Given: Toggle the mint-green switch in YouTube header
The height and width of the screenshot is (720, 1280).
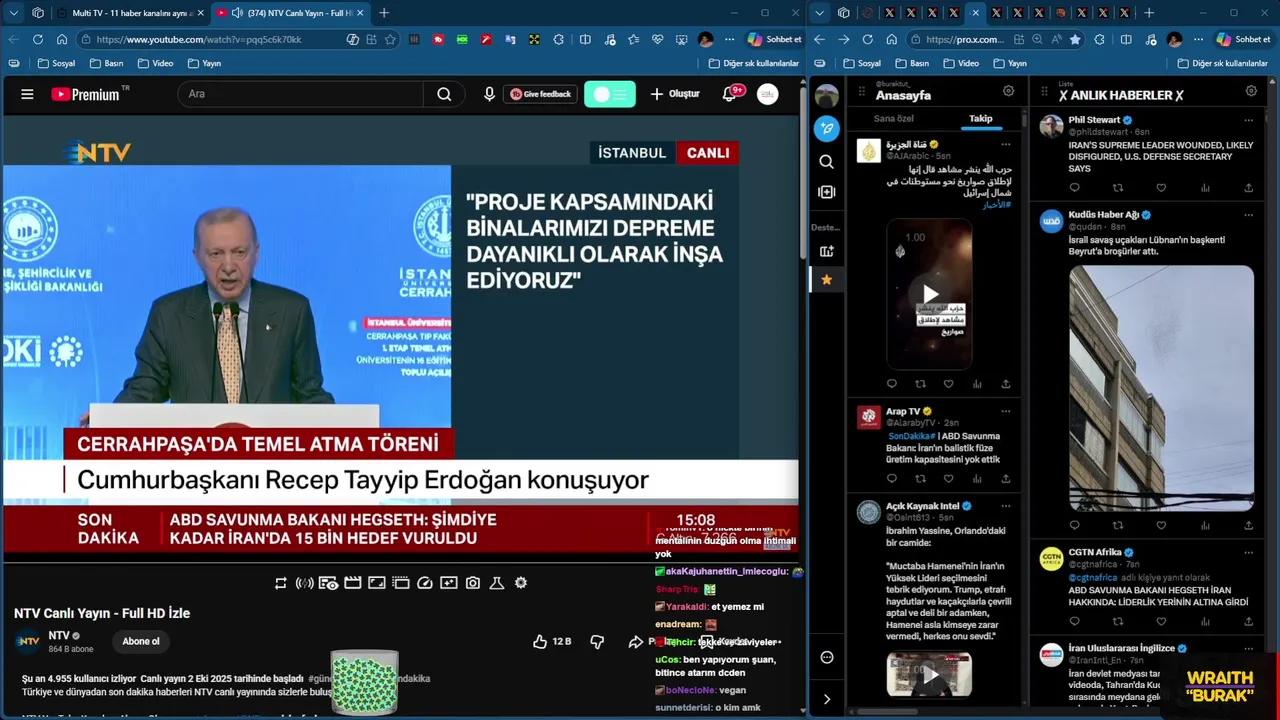Looking at the screenshot, I should point(610,94).
